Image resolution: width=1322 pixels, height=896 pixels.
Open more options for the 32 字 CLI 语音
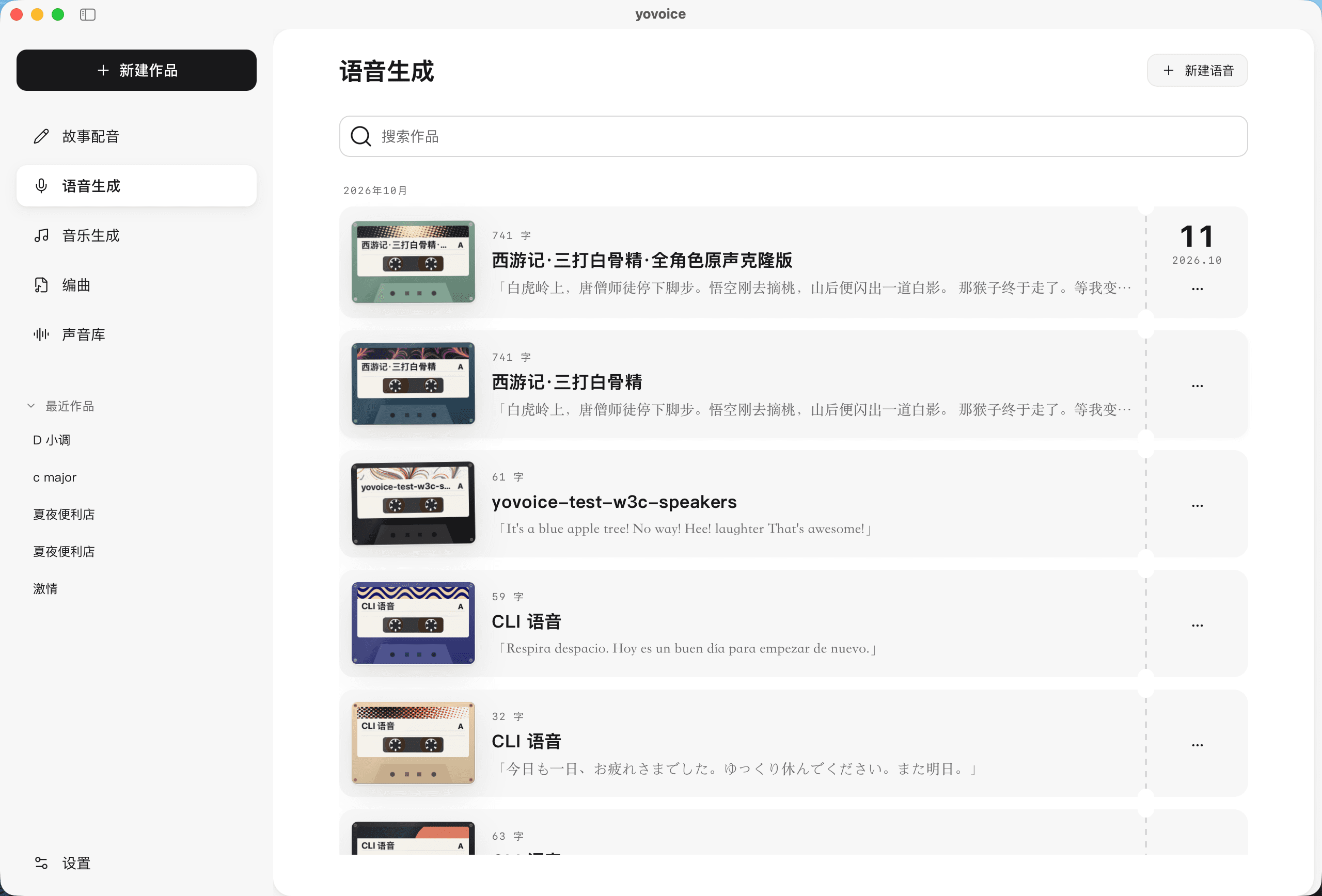[x=1197, y=745]
